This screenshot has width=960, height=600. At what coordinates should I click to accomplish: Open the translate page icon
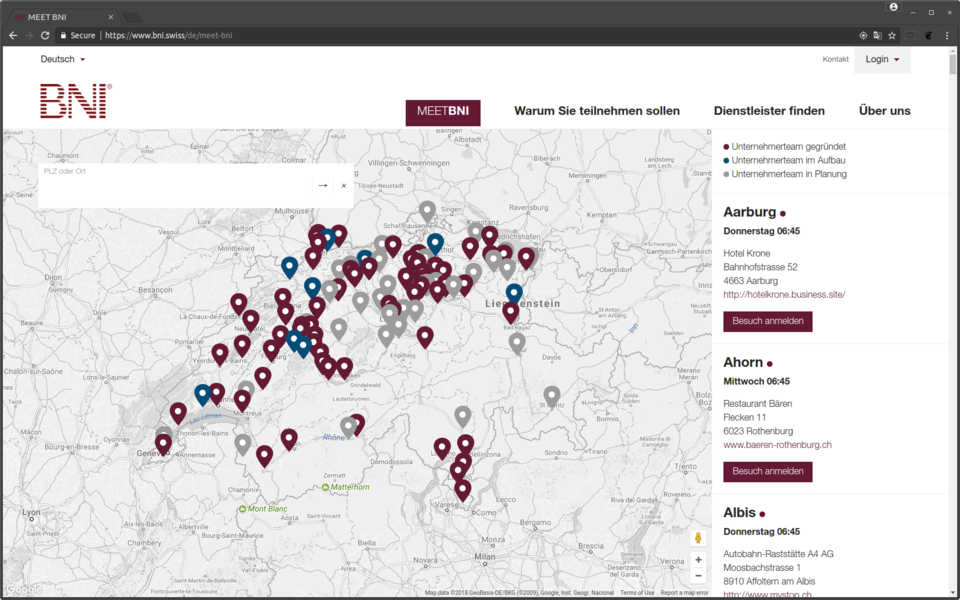[877, 36]
